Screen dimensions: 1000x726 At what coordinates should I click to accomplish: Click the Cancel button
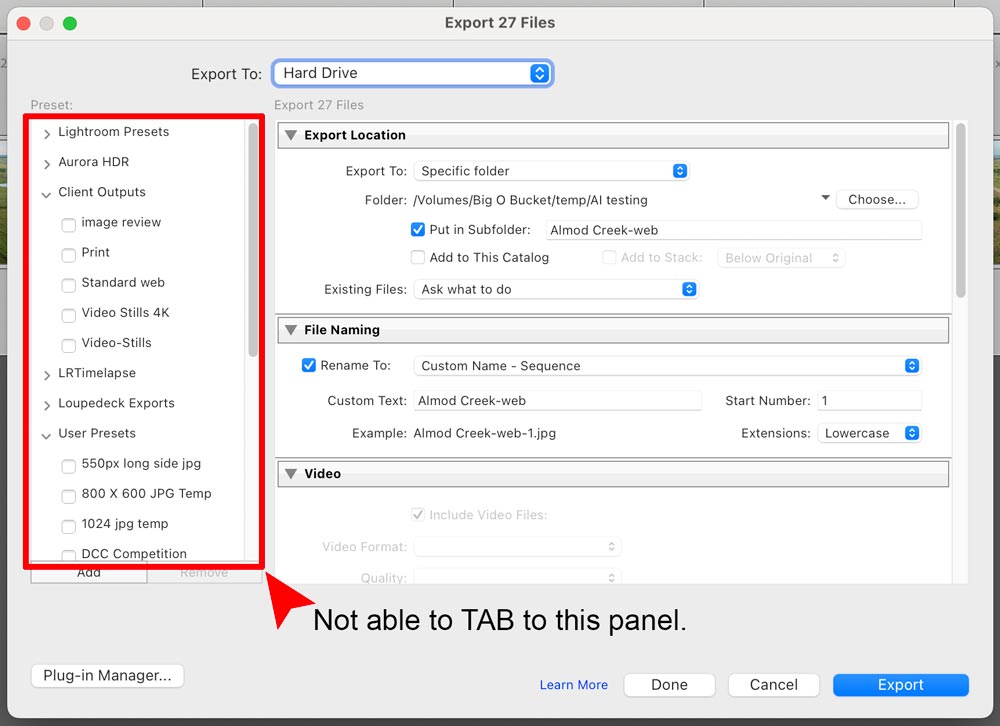(x=774, y=685)
